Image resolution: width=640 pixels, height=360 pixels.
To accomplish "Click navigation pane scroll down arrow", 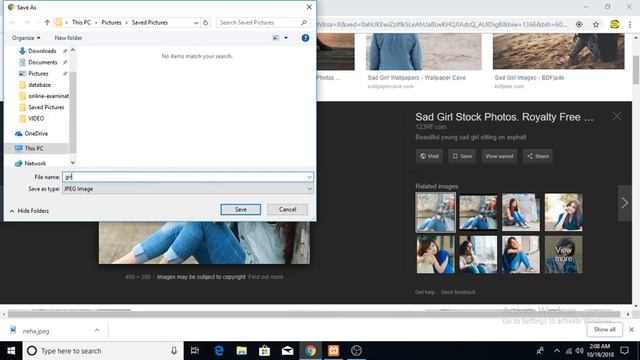I will [x=73, y=162].
